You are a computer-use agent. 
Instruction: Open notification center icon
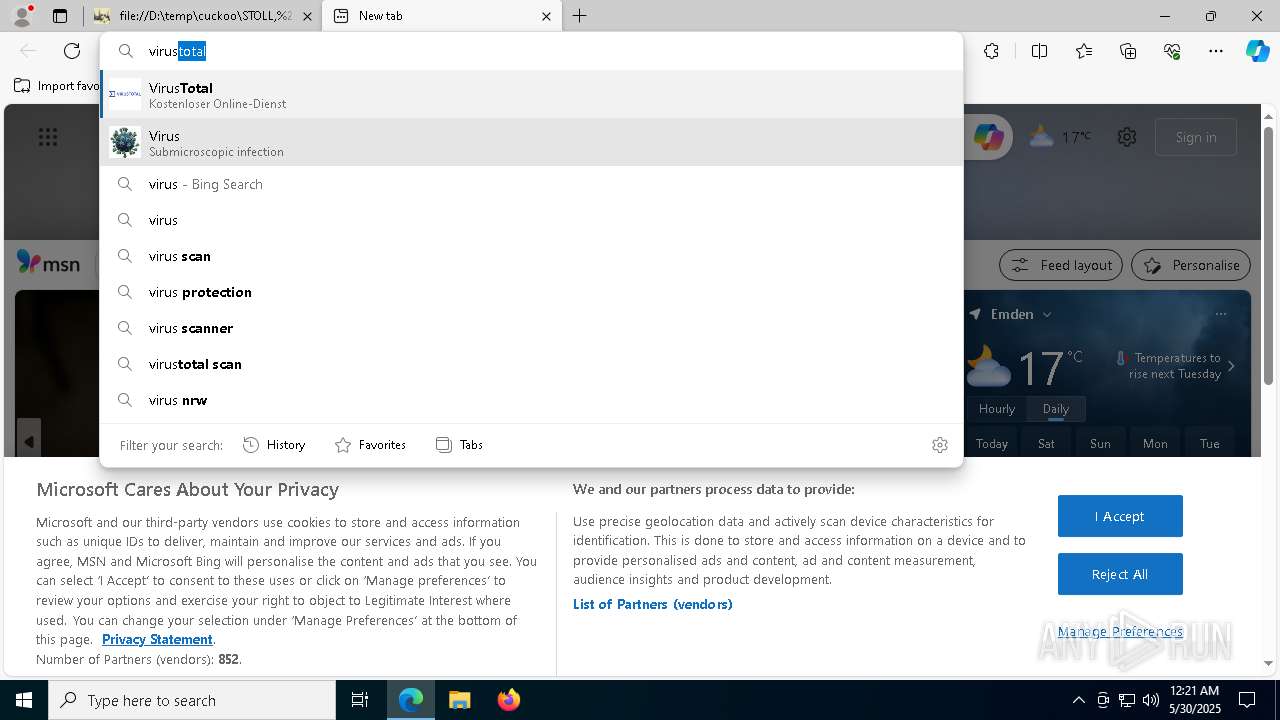point(1247,700)
